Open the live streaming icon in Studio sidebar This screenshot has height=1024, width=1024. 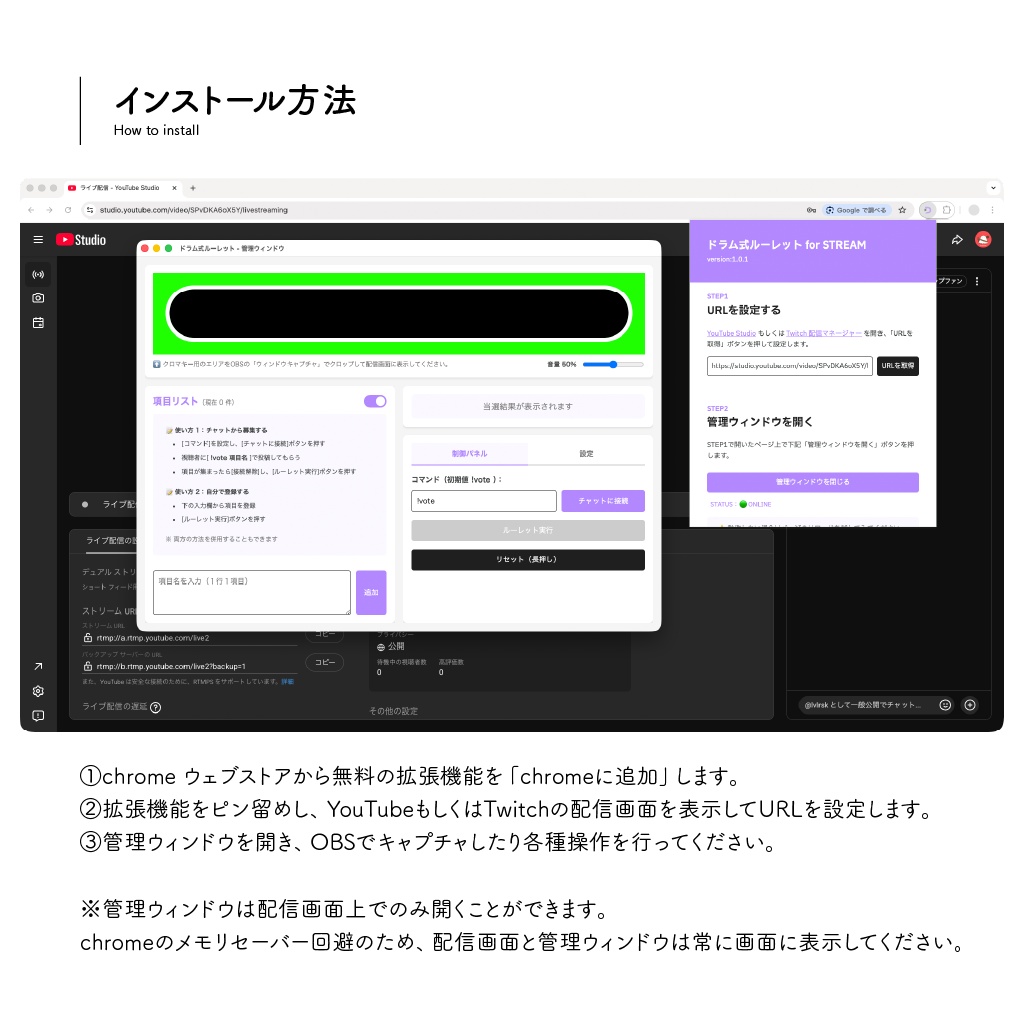37,274
